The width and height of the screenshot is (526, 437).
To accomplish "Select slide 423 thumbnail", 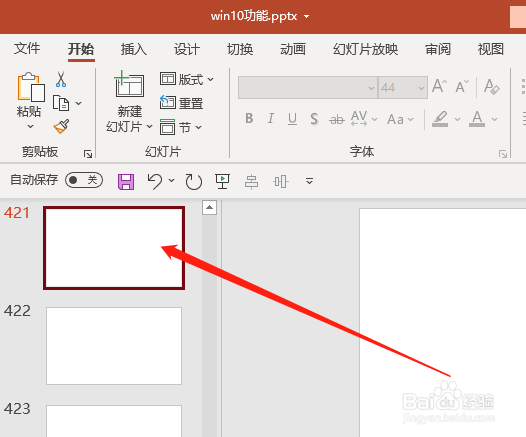I will (114, 421).
